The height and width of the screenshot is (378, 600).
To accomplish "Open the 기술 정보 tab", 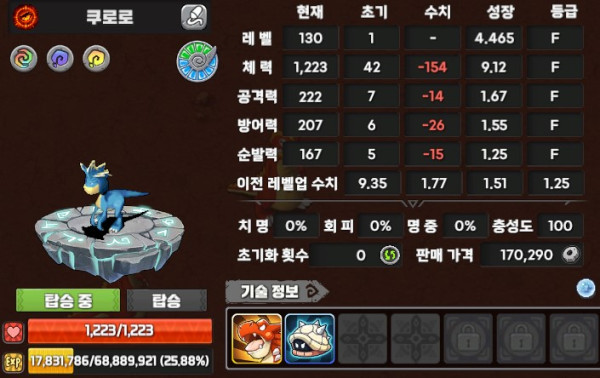I will [276, 292].
